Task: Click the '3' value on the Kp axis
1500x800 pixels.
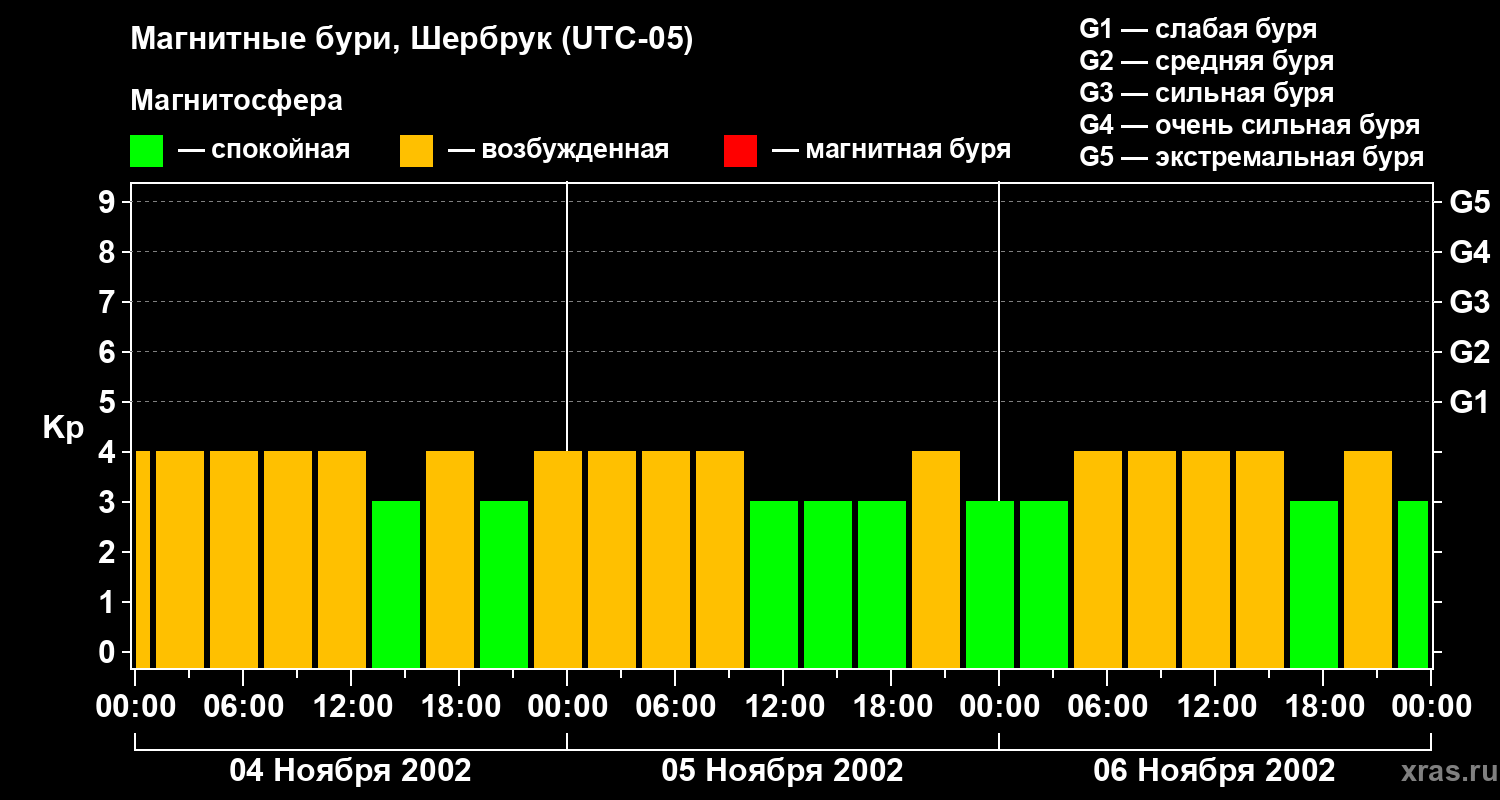Action: [109, 502]
